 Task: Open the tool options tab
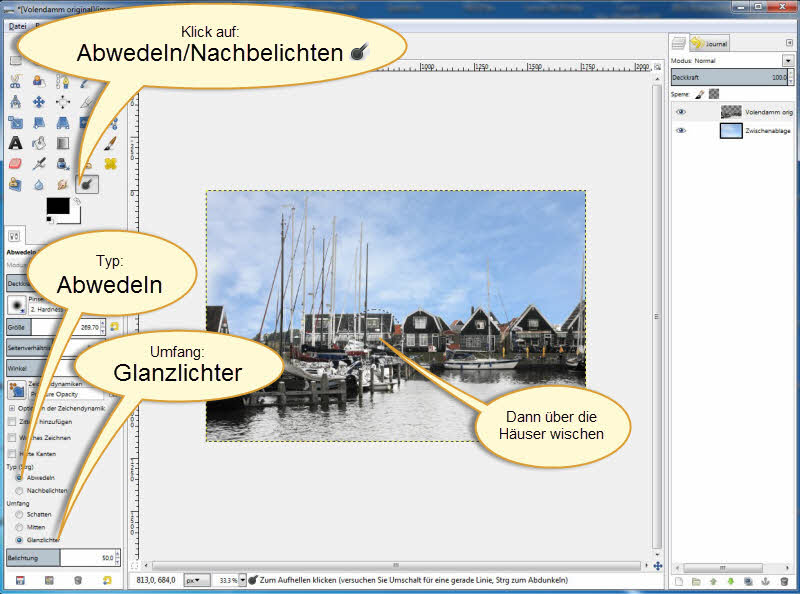(14, 236)
